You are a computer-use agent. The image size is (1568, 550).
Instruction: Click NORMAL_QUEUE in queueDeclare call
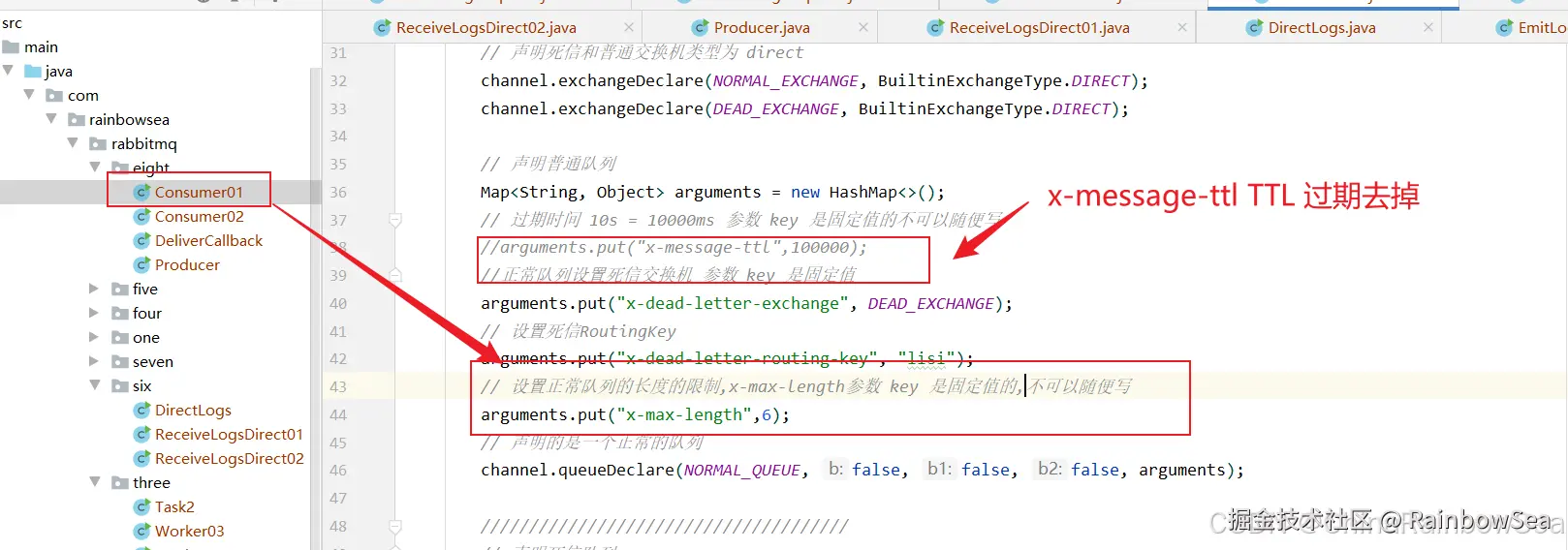point(742,470)
